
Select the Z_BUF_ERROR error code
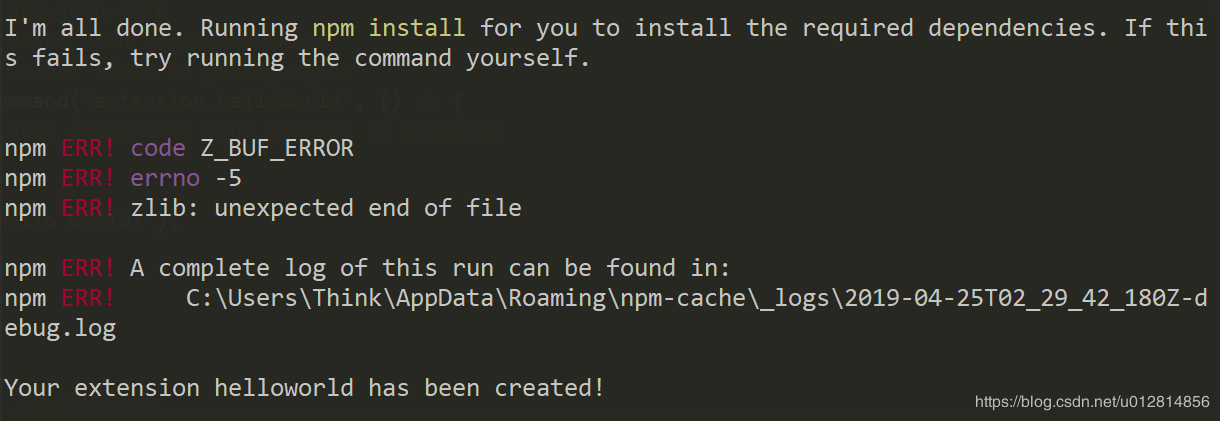pyautogui.click(x=275, y=148)
